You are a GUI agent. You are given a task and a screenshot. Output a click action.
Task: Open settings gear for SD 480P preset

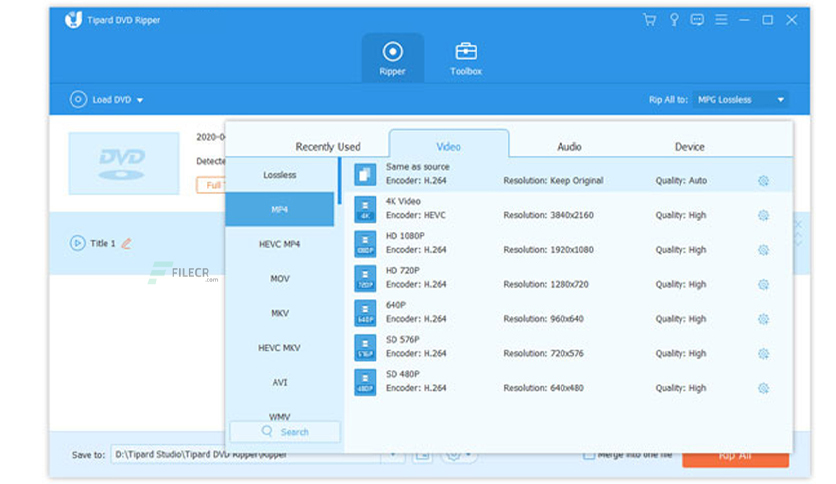763,388
